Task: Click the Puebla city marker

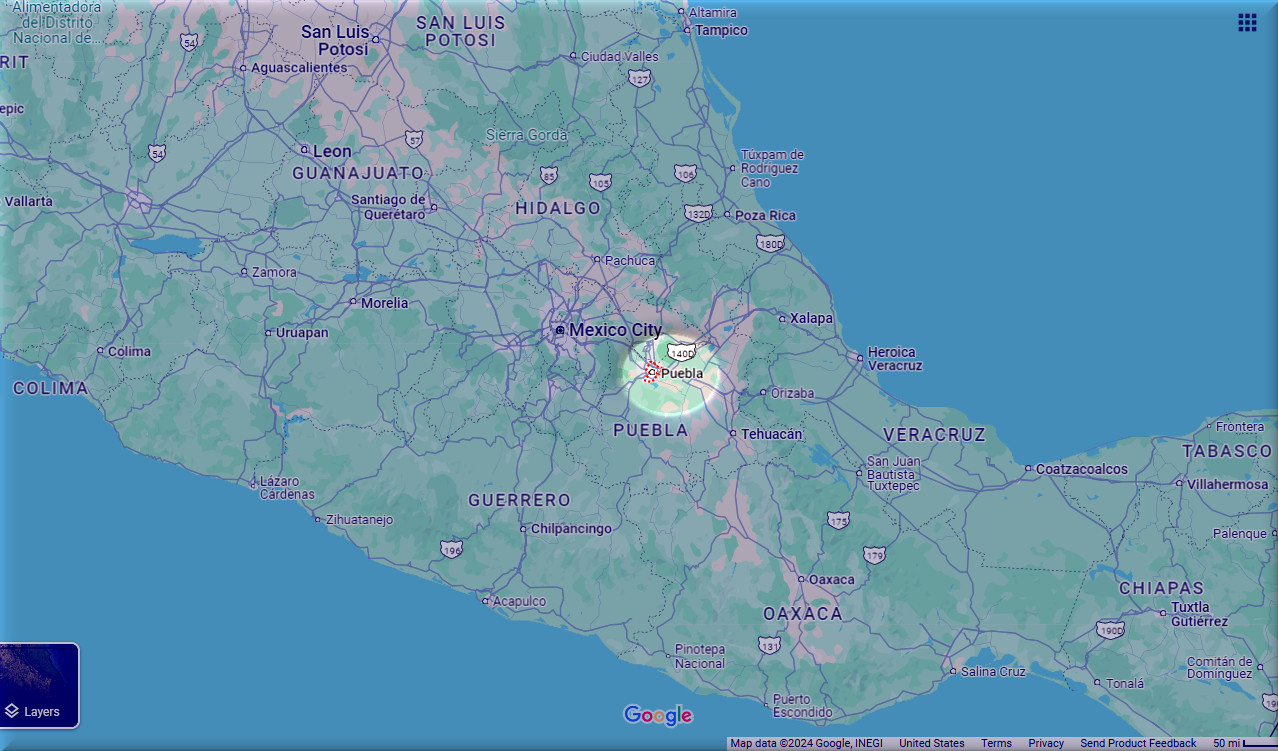Action: tap(651, 372)
